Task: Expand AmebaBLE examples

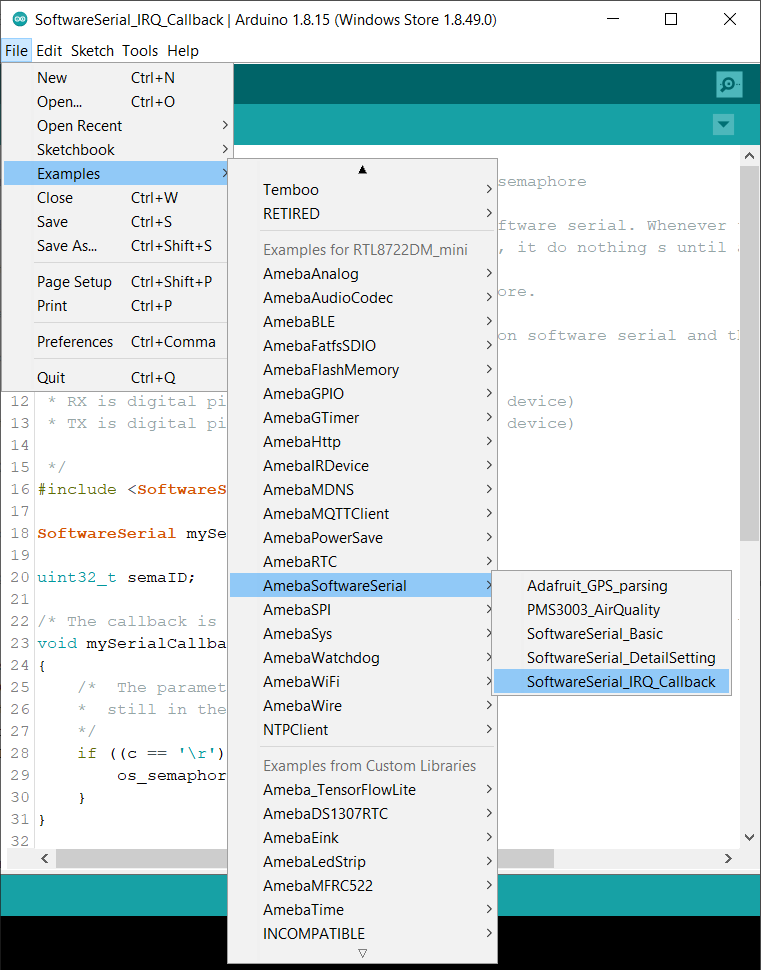Action: tap(363, 322)
